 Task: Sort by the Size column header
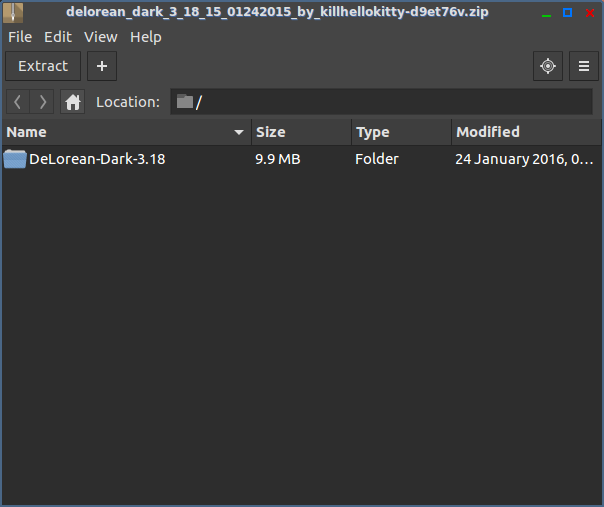point(302,132)
